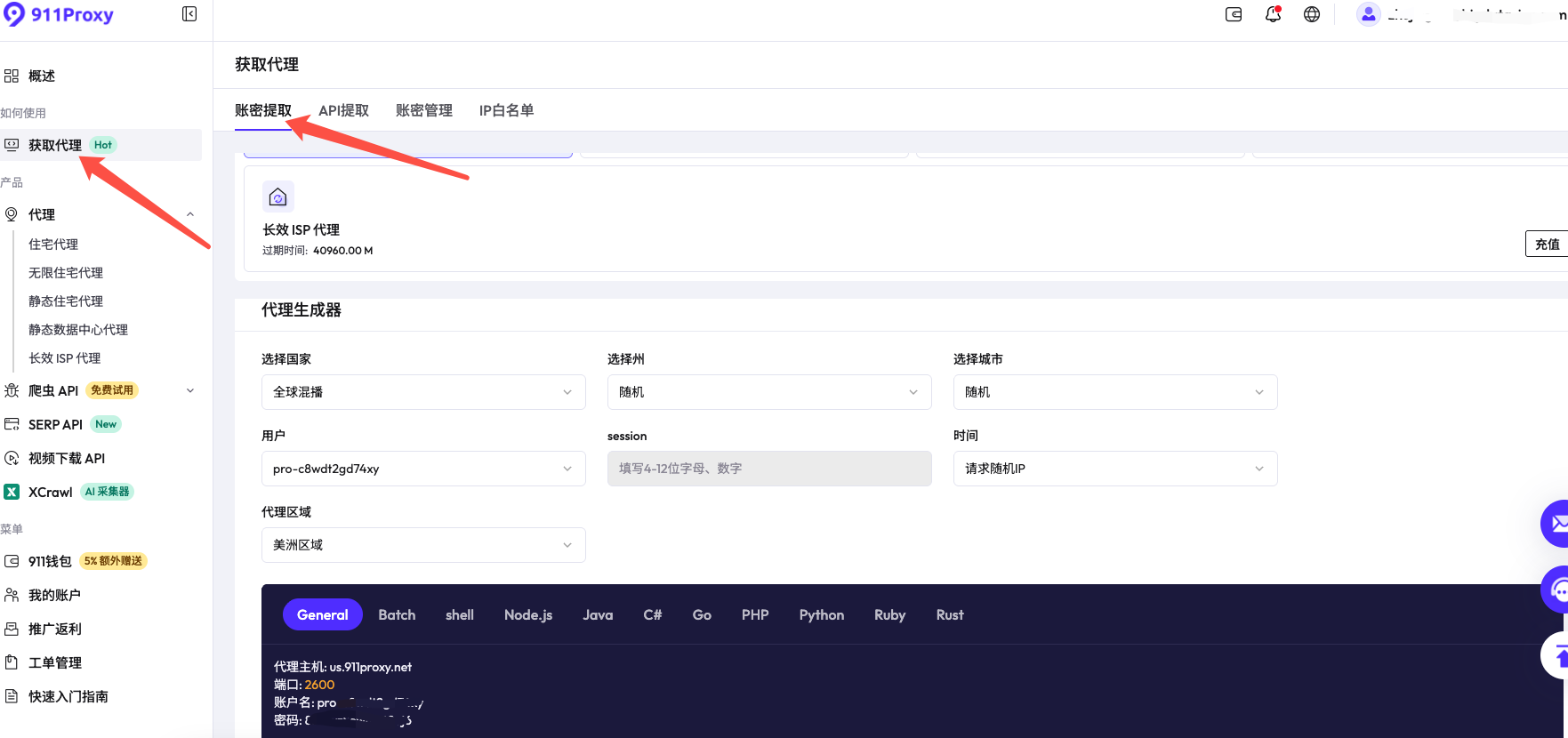Click the 我的账户 people icon
This screenshot has height=738, width=1568.
pos(12,595)
